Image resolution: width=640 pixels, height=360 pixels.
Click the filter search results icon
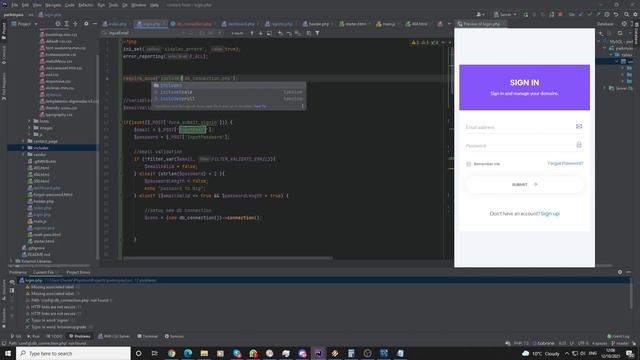pos(317,33)
